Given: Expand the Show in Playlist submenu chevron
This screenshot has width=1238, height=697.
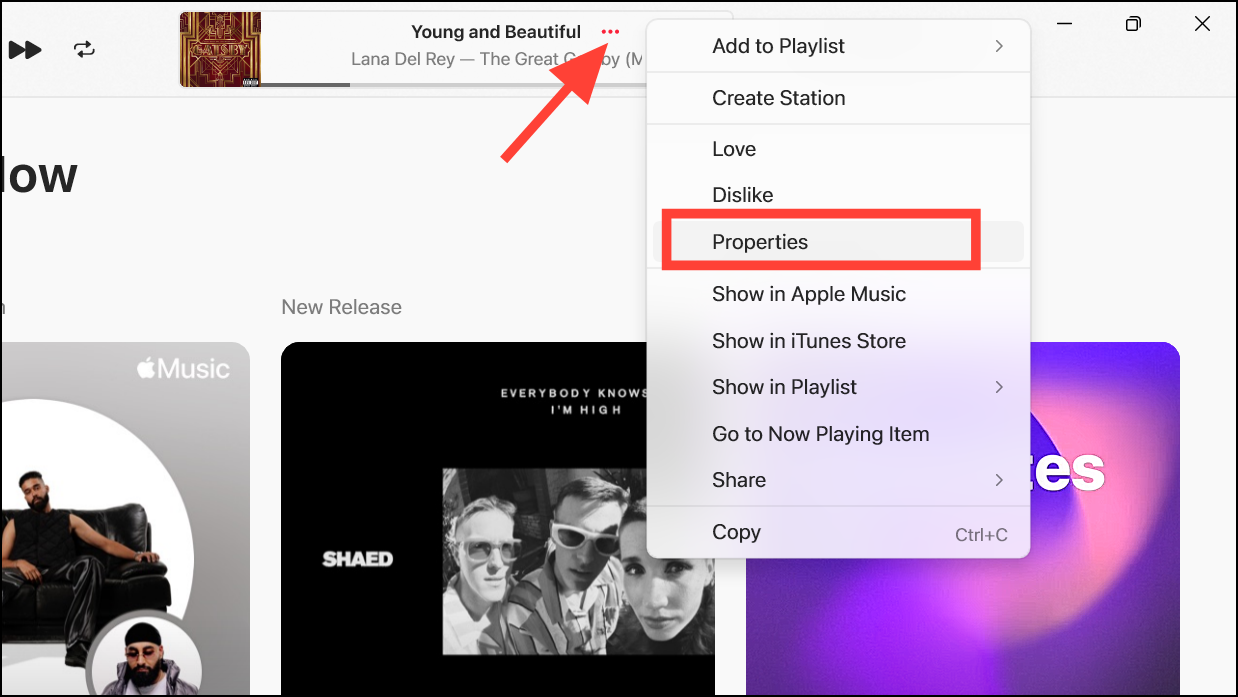Looking at the screenshot, I should click(999, 387).
